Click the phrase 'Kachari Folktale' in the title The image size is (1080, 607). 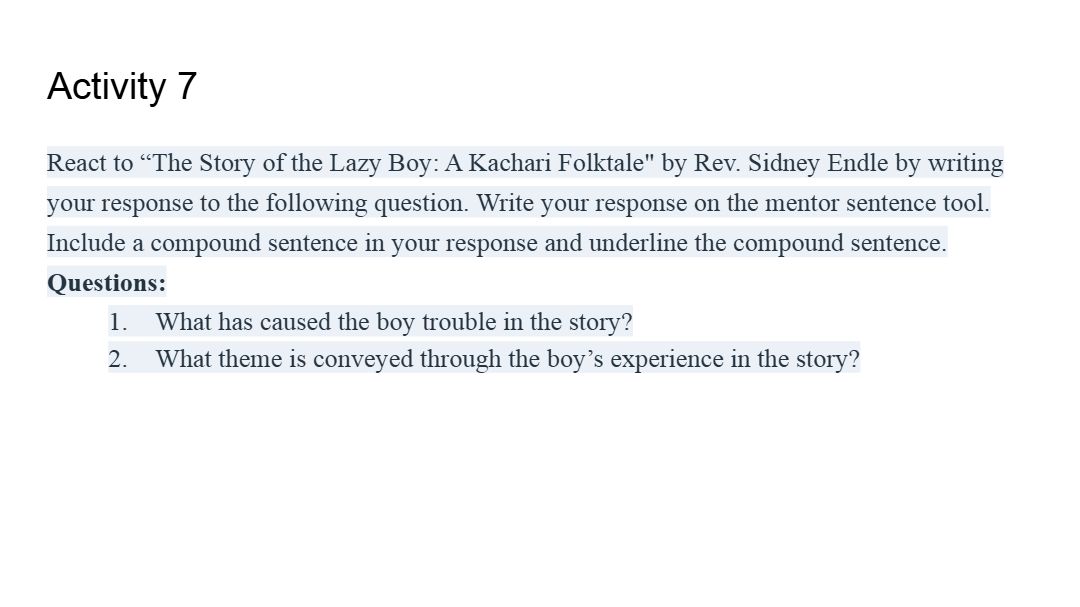click(555, 163)
